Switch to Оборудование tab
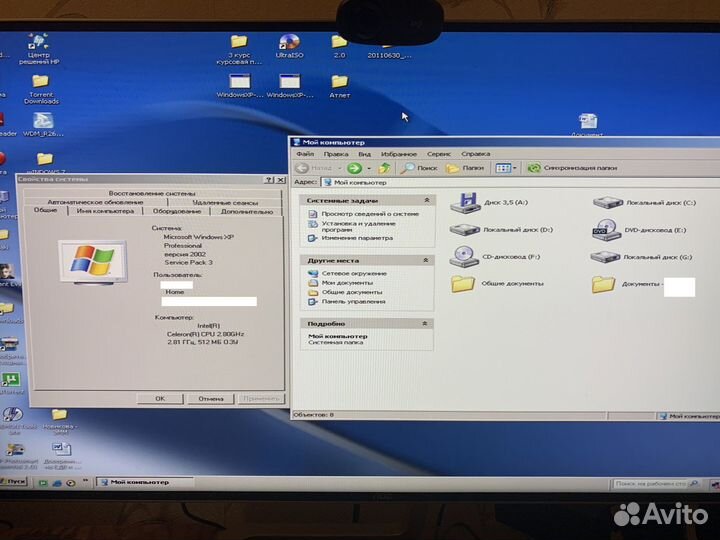 pos(177,211)
